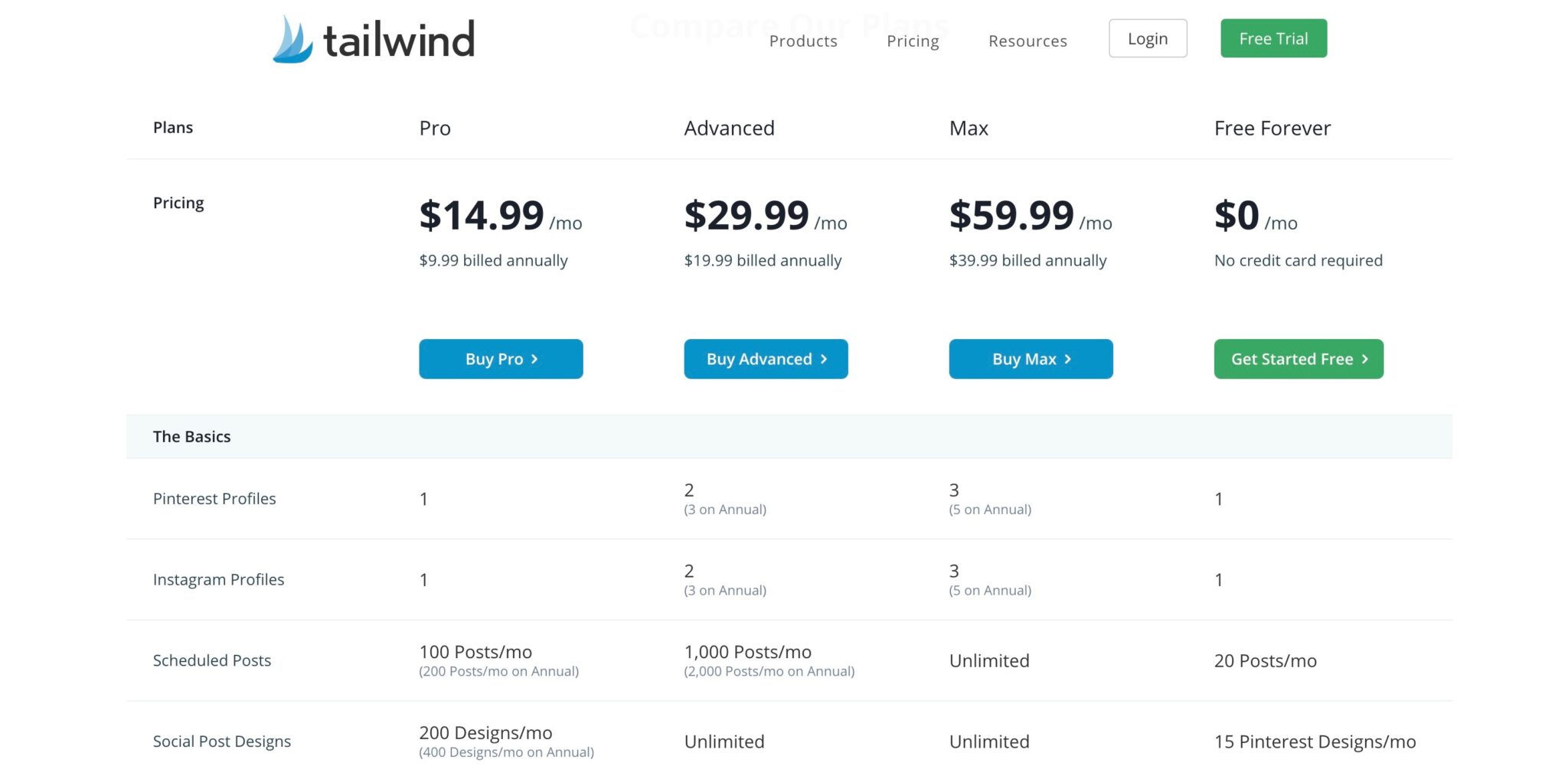Click '$39.99 billed annually' text

(x=1027, y=260)
